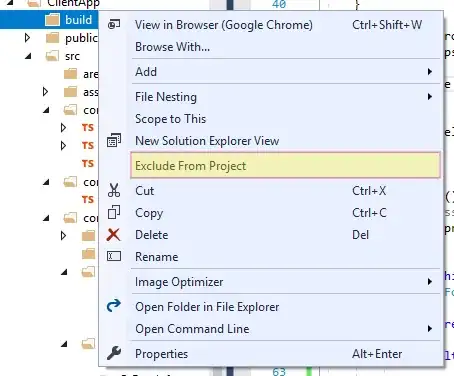
Task: Expand the Add submenu arrow
Action: tap(430, 72)
